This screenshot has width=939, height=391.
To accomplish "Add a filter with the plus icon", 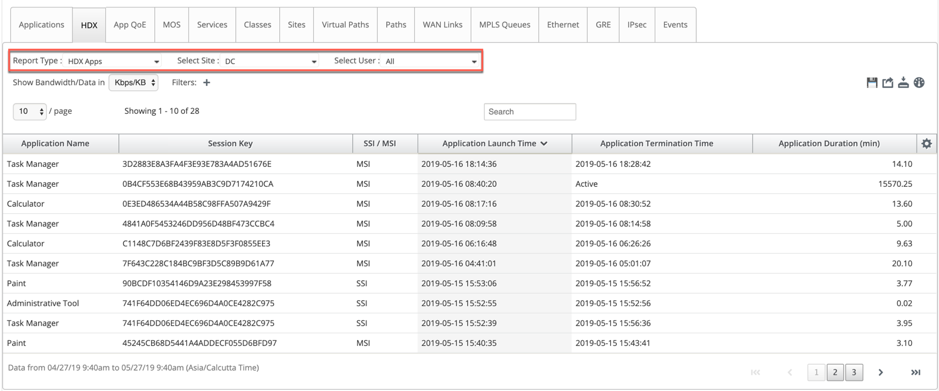I will coord(207,83).
